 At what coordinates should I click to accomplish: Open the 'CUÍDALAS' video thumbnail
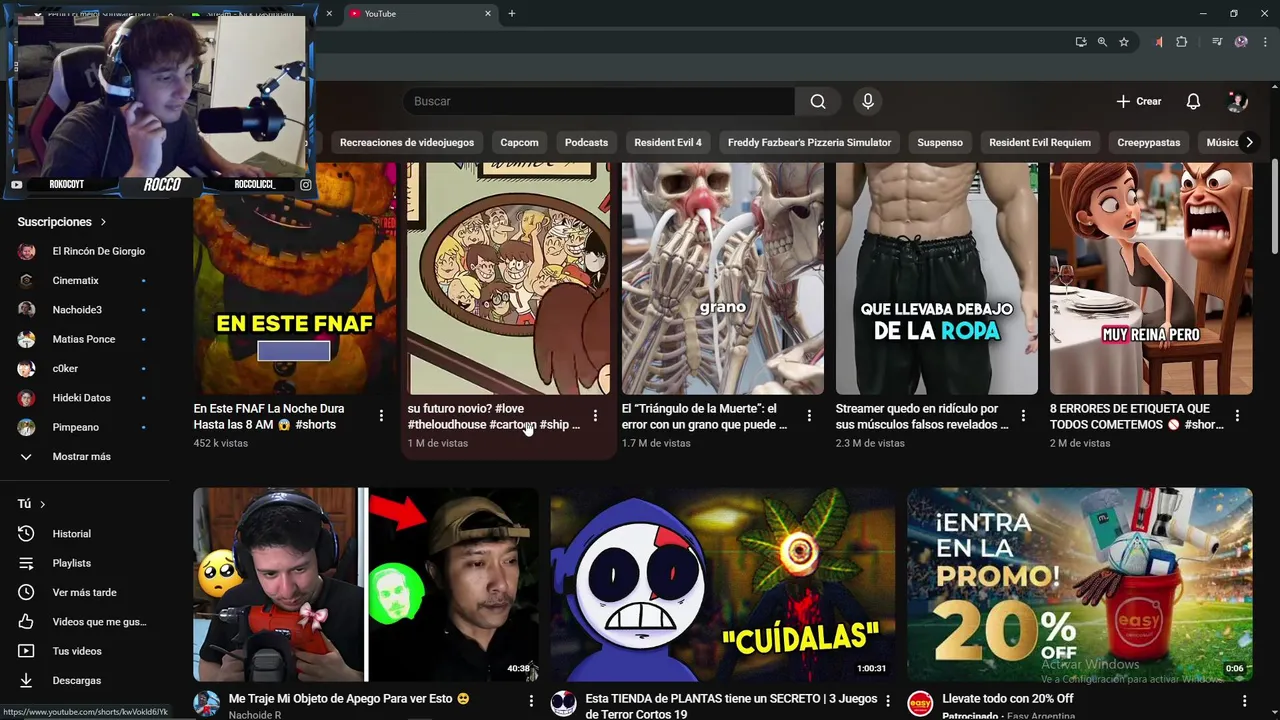coord(722,584)
